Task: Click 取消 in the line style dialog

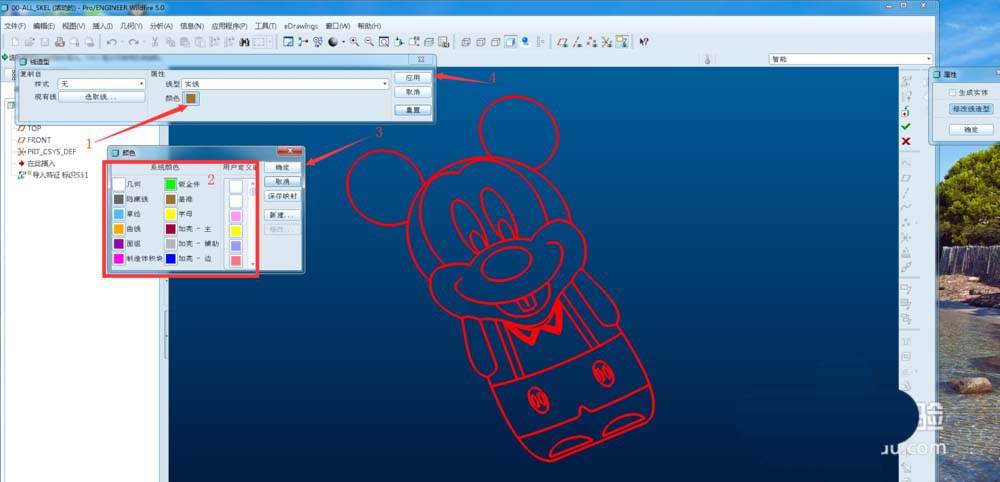Action: click(x=413, y=92)
